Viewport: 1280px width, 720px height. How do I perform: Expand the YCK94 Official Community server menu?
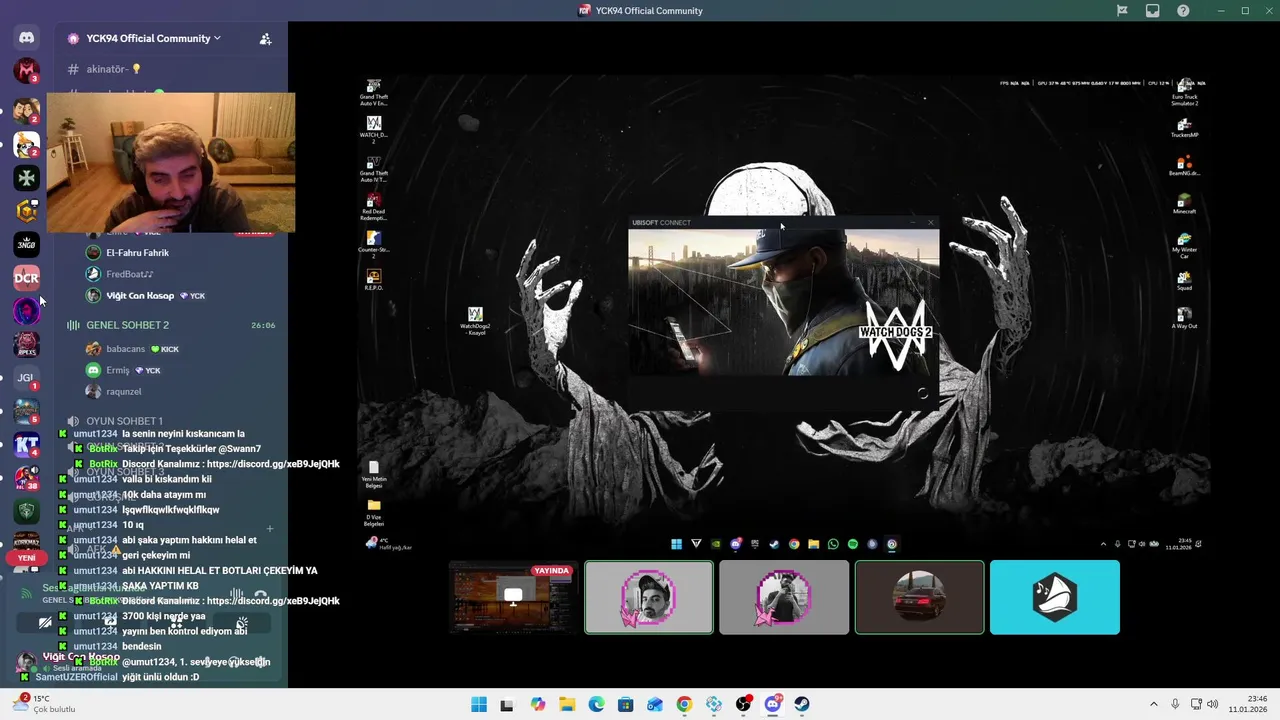(x=153, y=38)
